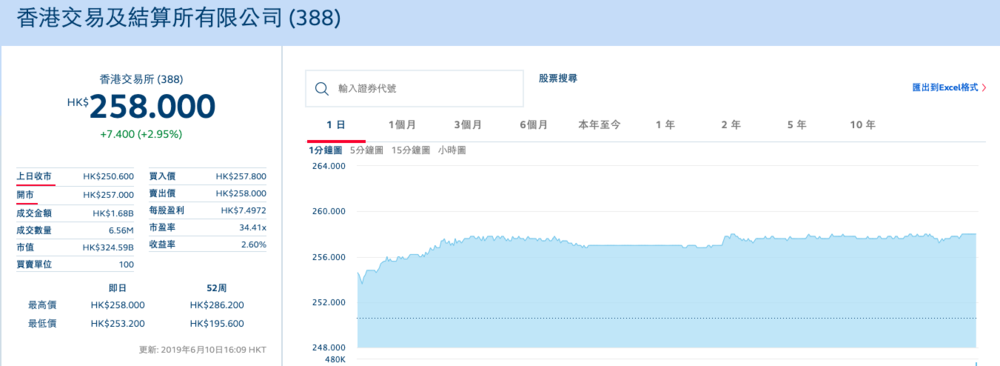Image resolution: width=1000 pixels, height=366 pixels.
Task: Click the 2.60% yield value
Action: point(254,244)
